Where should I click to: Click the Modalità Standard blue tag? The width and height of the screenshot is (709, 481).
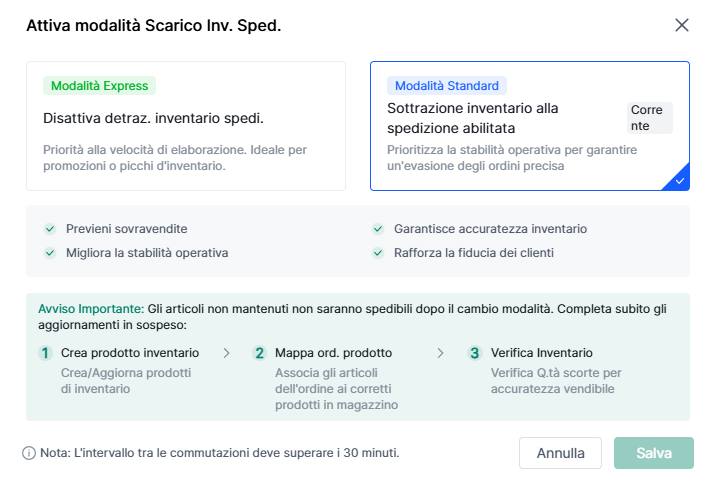(x=447, y=86)
